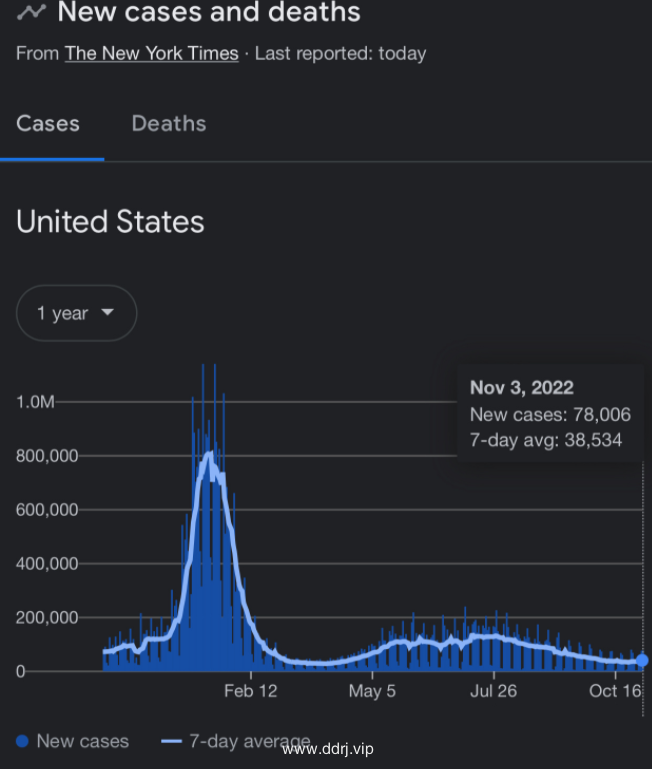The height and width of the screenshot is (769, 652).
Task: Click the New cases legend label
Action: pos(82,741)
